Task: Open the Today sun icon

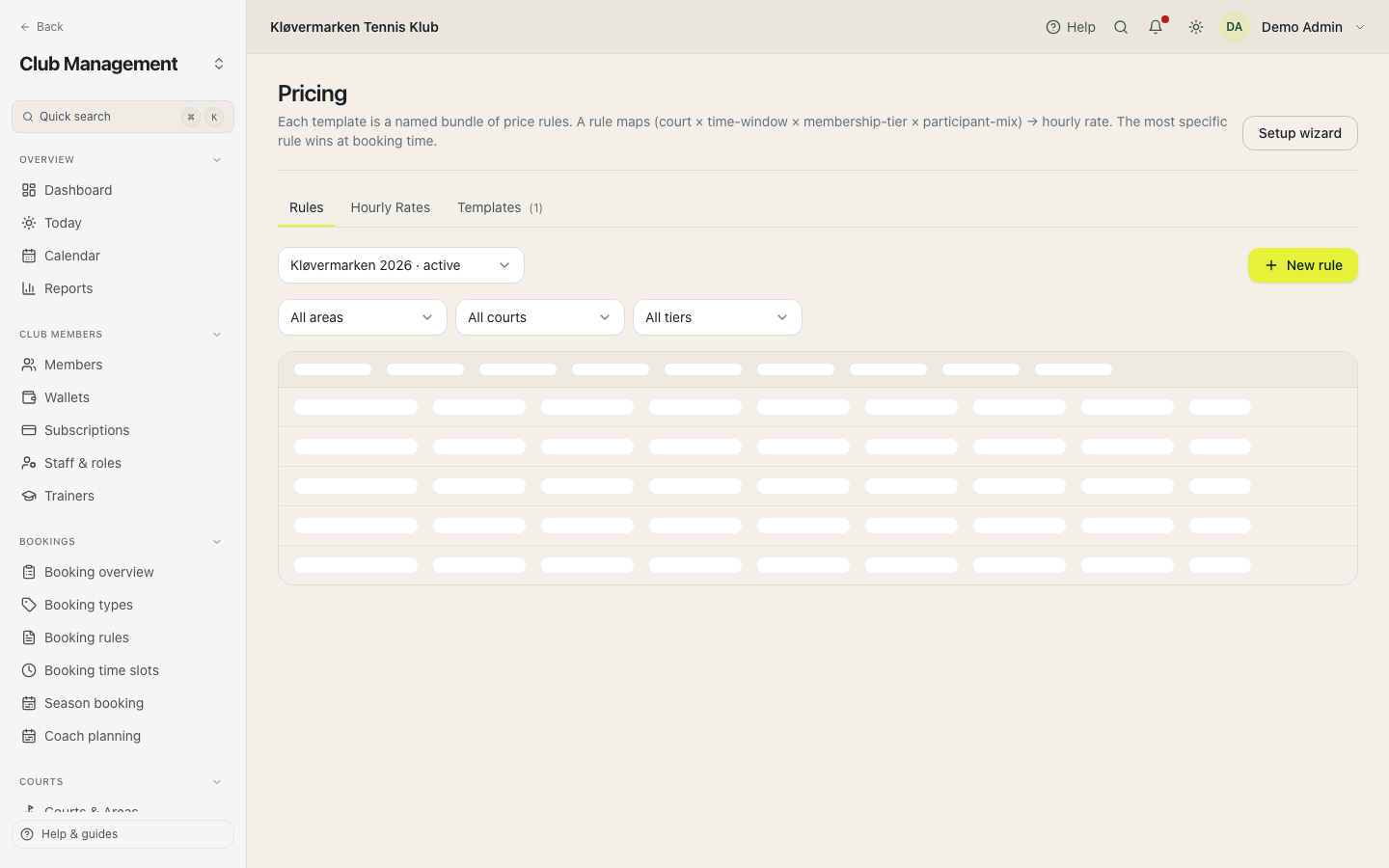Action: click(x=29, y=223)
